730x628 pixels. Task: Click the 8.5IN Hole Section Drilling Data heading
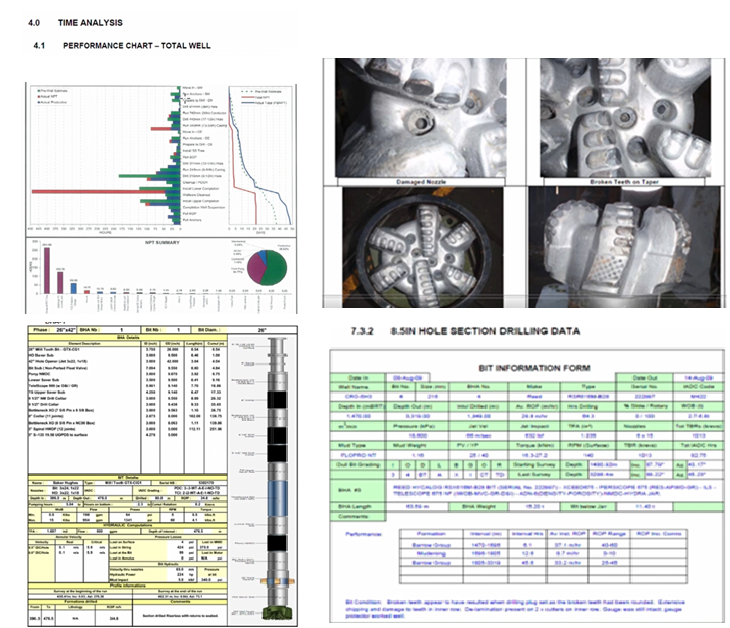pyautogui.click(x=481, y=332)
